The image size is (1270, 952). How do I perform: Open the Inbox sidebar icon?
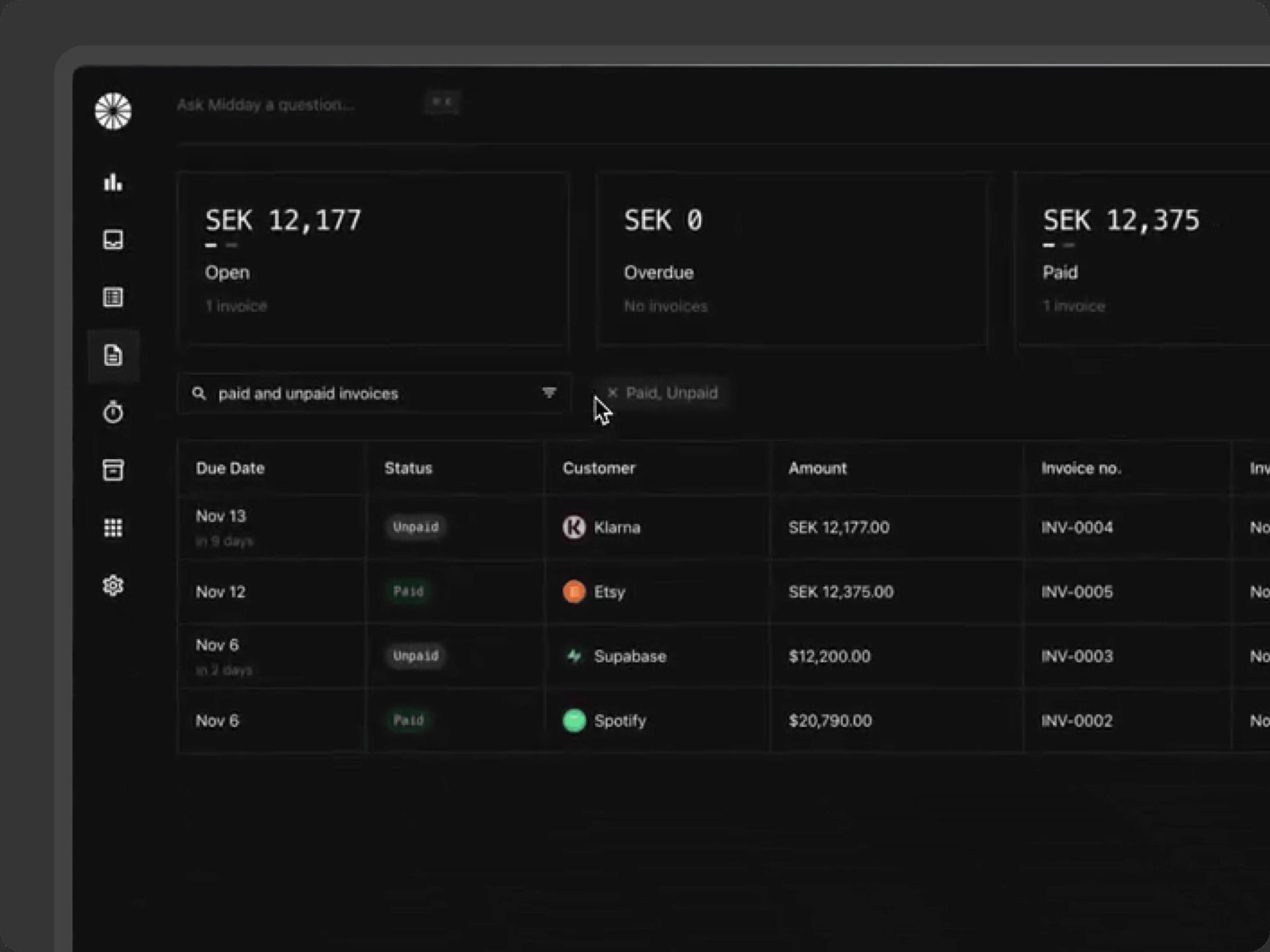coord(113,239)
